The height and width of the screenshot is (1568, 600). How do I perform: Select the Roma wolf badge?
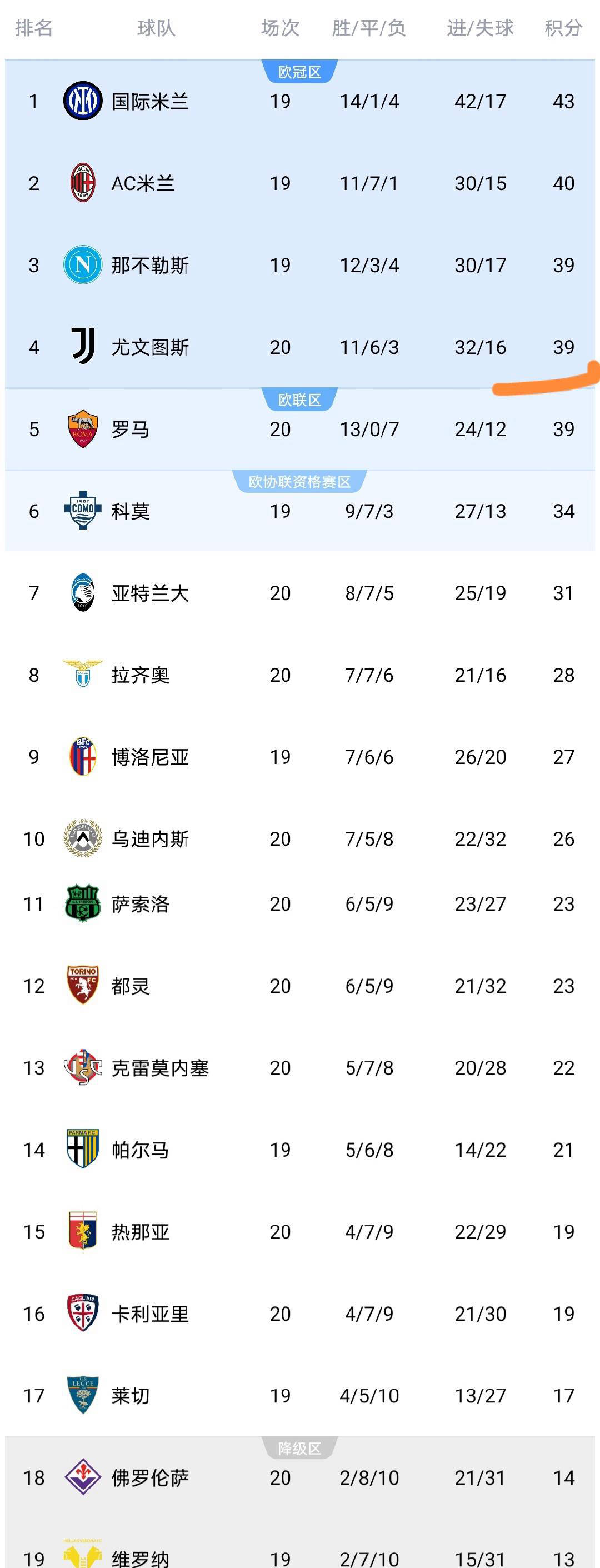tap(83, 429)
